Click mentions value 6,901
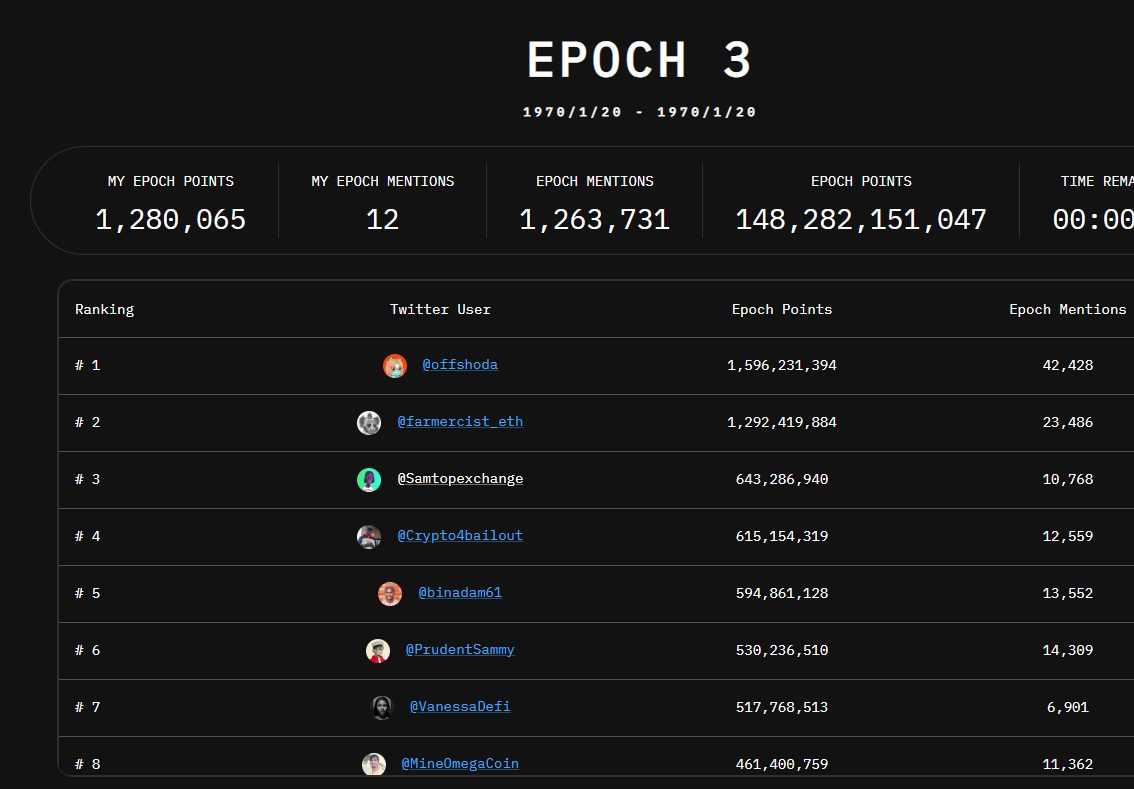The width and height of the screenshot is (1134, 789). click(x=1067, y=707)
